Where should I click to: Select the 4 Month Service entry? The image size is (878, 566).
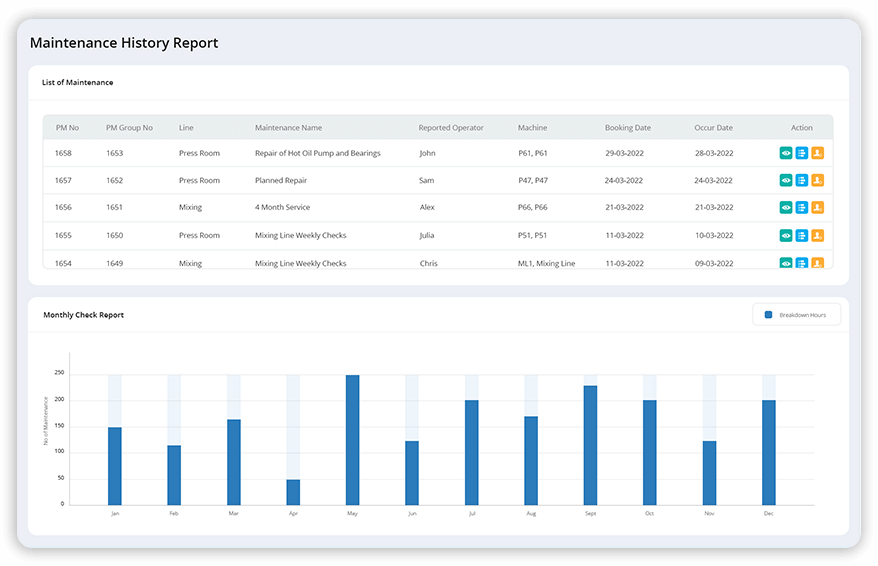(x=282, y=208)
